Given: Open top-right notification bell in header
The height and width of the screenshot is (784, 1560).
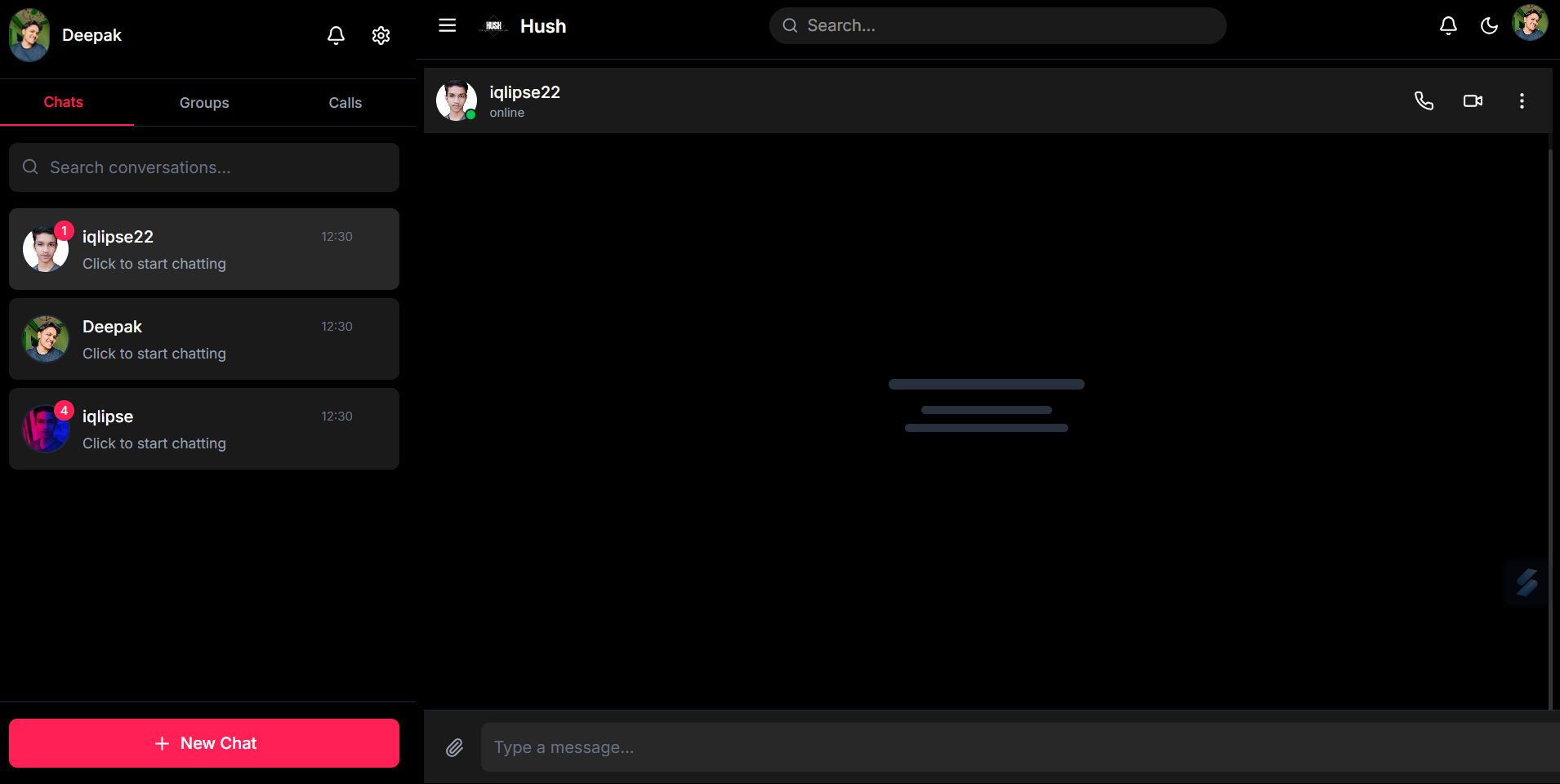Looking at the screenshot, I should click(1448, 25).
